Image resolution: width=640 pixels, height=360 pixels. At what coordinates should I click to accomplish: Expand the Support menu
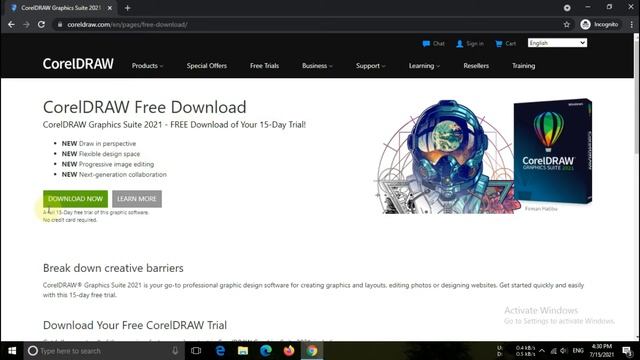click(x=370, y=66)
